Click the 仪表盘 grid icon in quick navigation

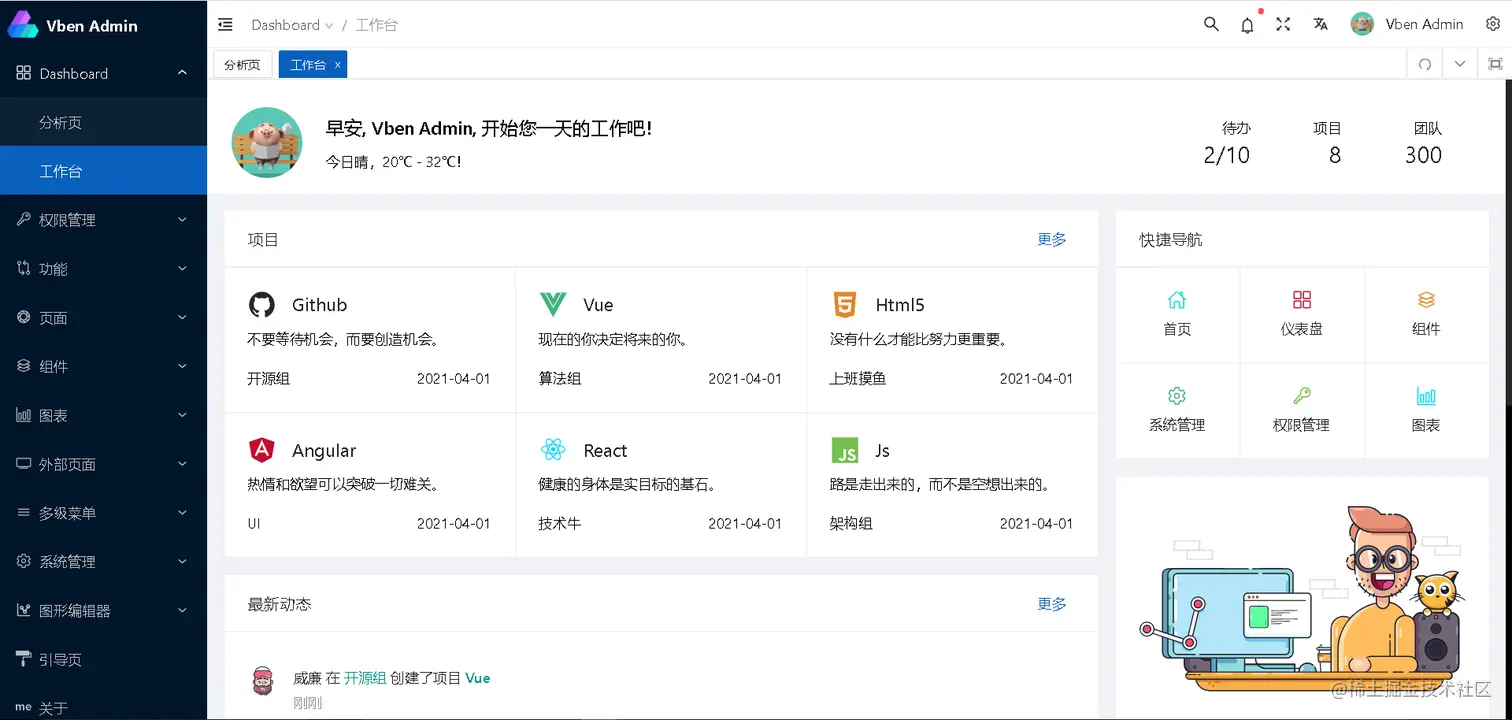click(1302, 300)
